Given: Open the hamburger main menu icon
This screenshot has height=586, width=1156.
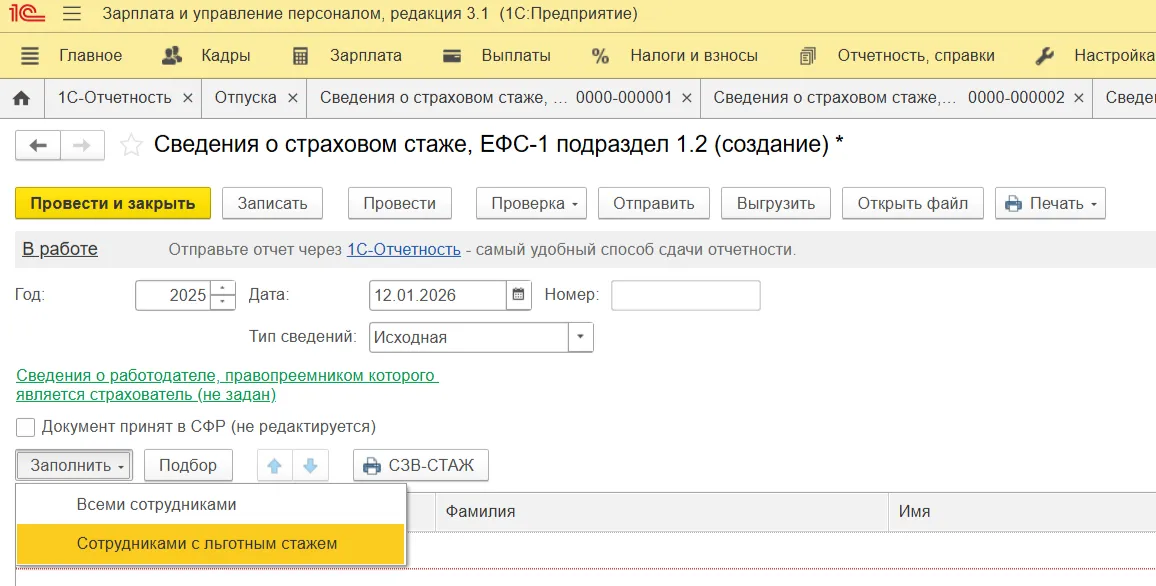Looking at the screenshot, I should tap(71, 14).
